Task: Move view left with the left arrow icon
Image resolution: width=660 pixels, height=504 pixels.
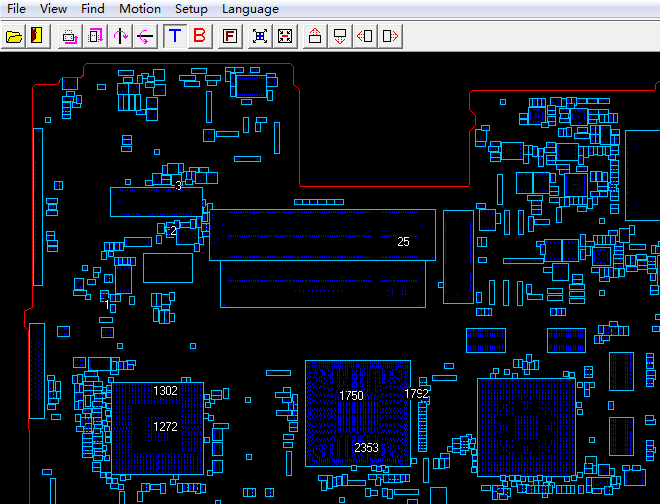Action: click(x=365, y=36)
